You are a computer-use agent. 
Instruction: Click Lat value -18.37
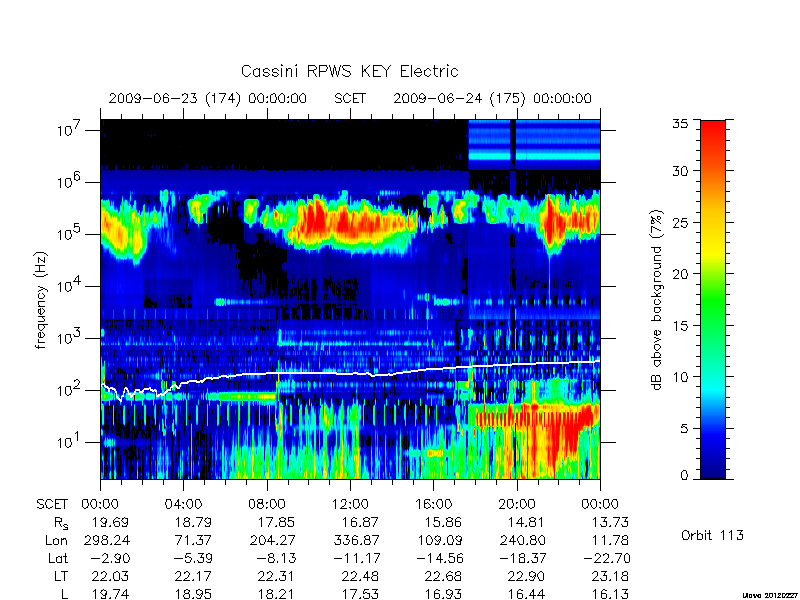[522, 558]
